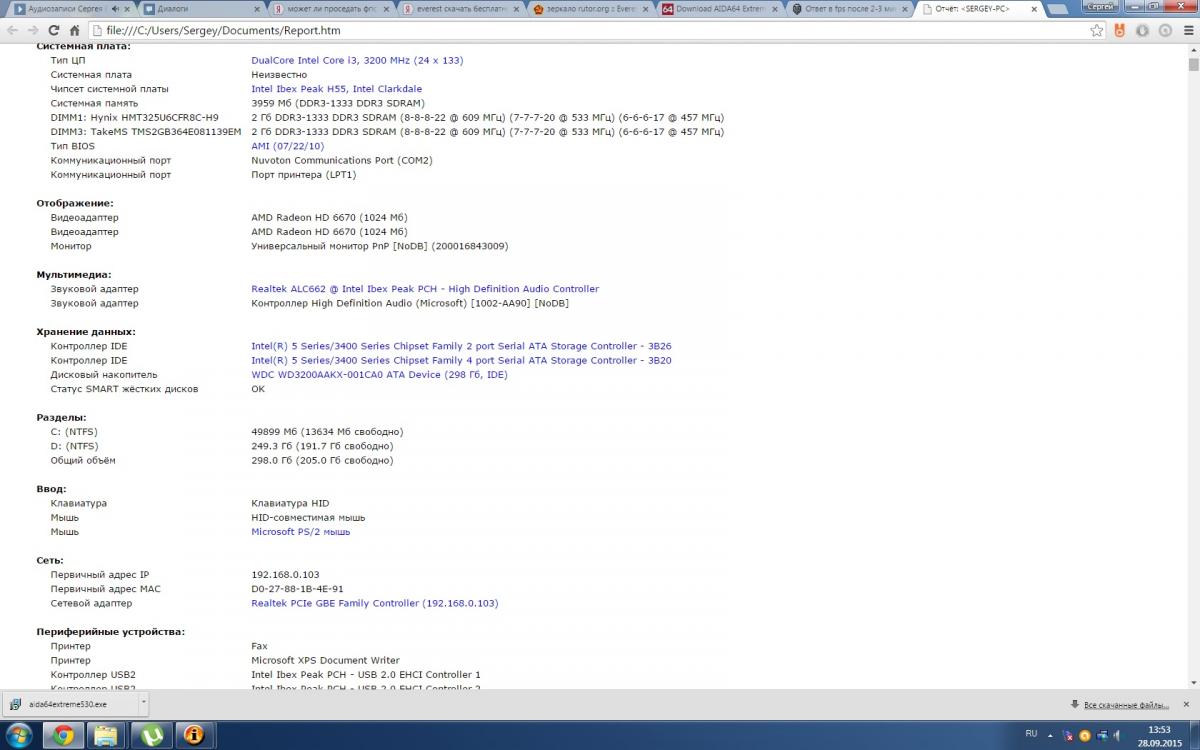Open the 'Ответ в fps после 2-3 мин' tab

[x=850, y=8]
